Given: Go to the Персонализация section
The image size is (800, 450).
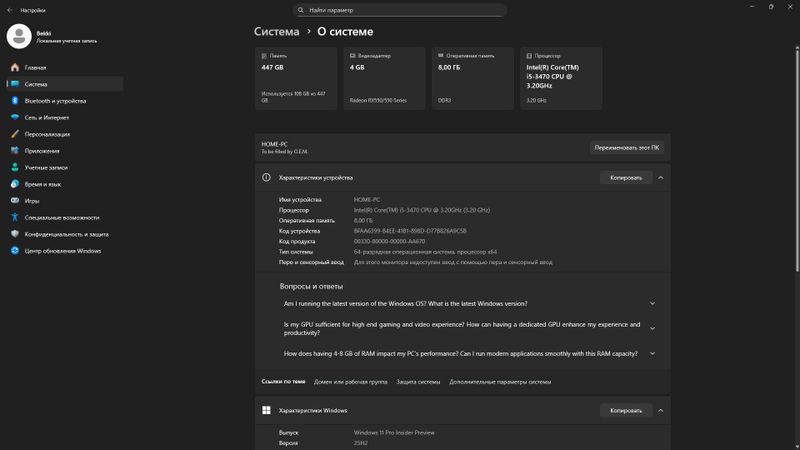Looking at the screenshot, I should [65, 134].
